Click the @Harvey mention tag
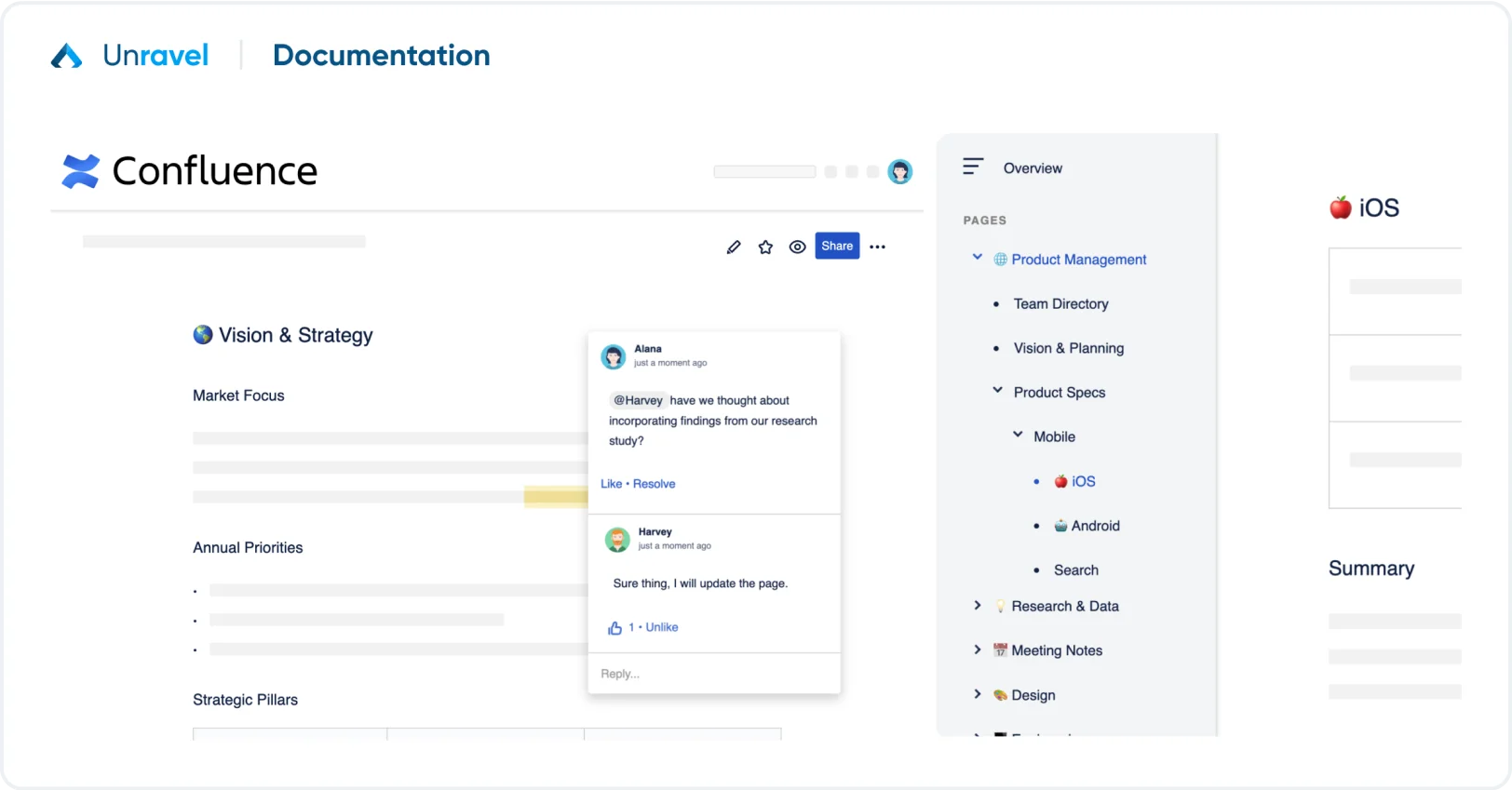This screenshot has width=1512, height=790. tap(638, 400)
